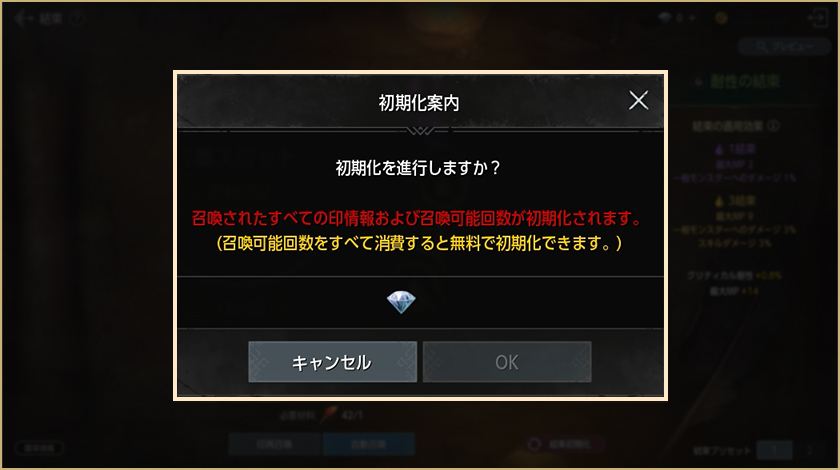Click the 結束初期化 reset button at bottom
Image resolution: width=840 pixels, height=470 pixels.
tap(564, 444)
